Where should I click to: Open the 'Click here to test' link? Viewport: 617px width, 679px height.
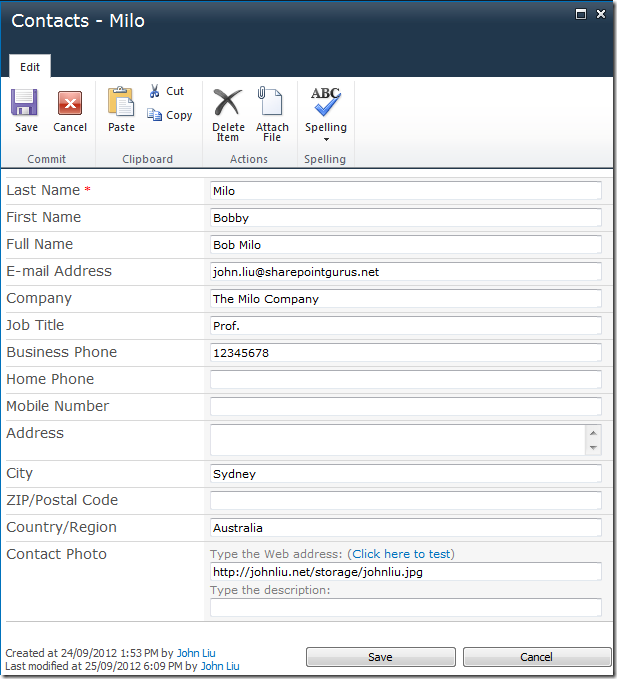click(401, 554)
